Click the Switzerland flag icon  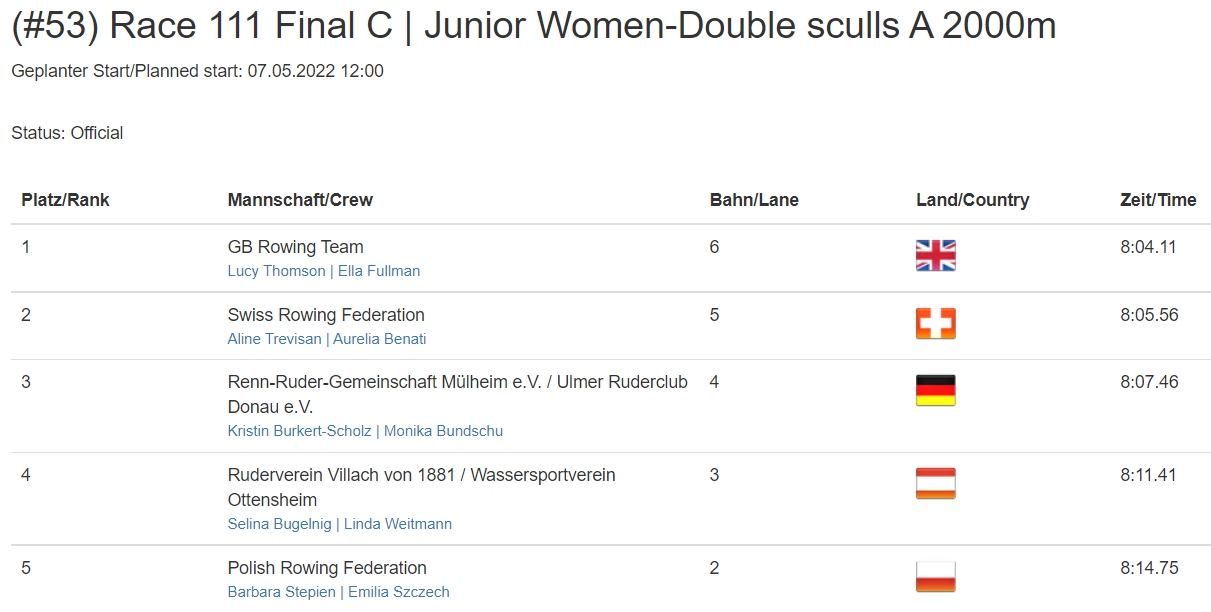point(935,324)
